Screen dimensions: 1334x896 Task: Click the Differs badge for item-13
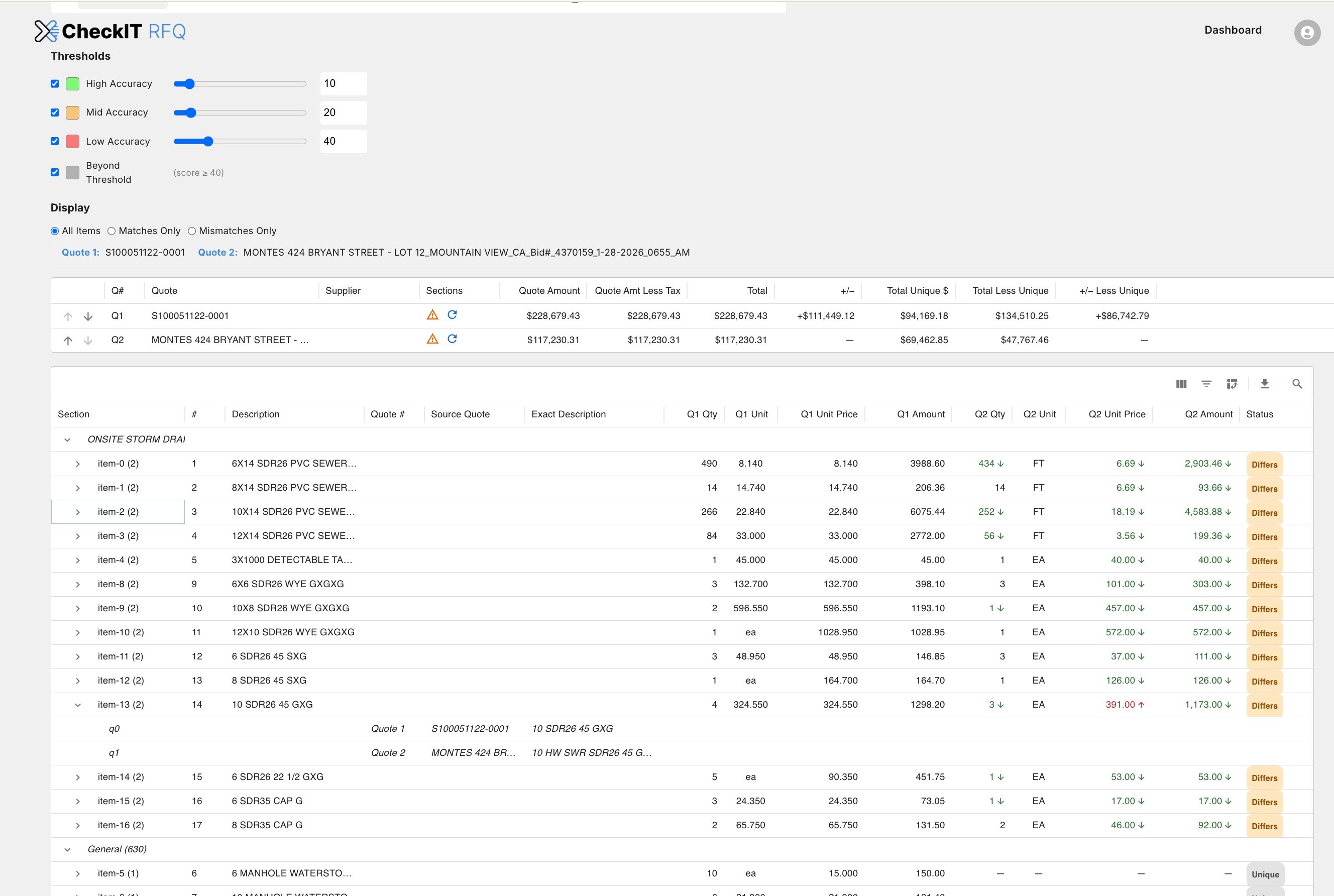point(1264,706)
